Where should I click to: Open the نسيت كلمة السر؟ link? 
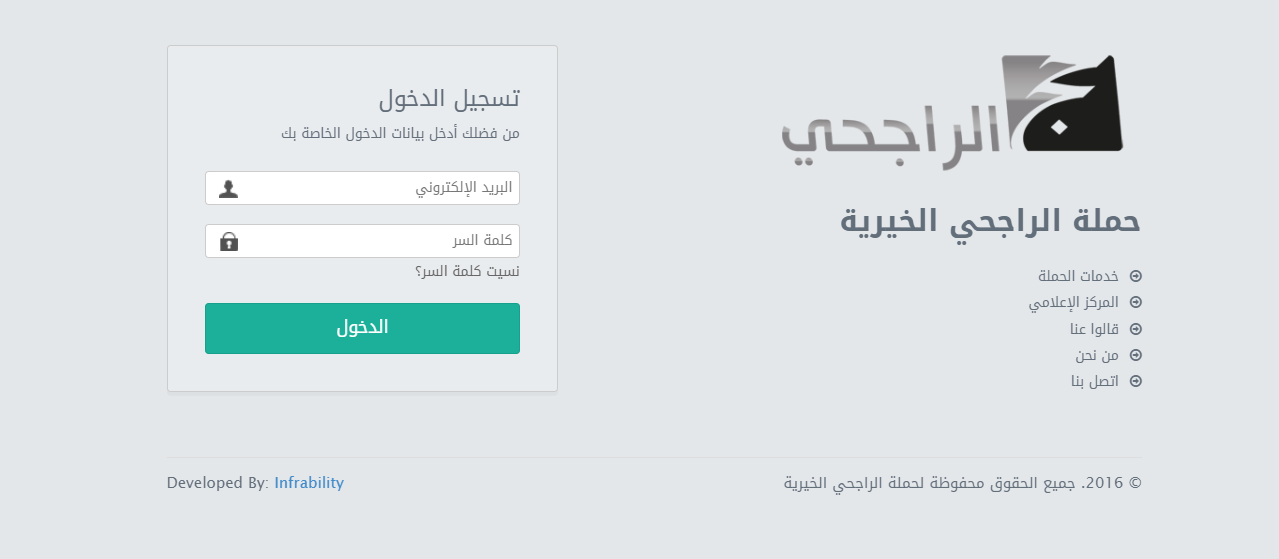467,271
